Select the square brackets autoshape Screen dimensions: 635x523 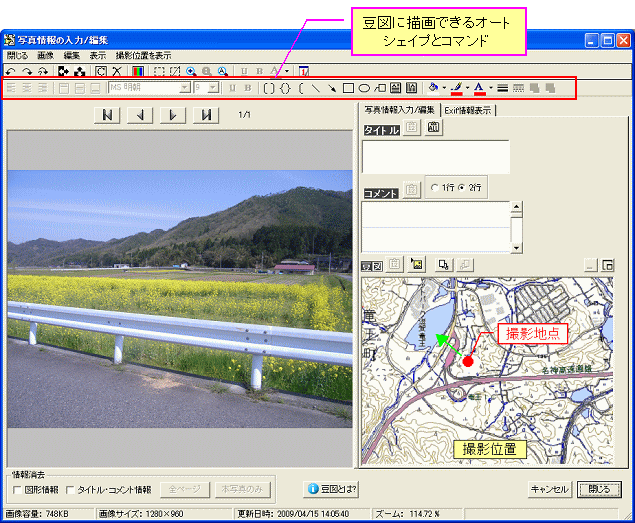pyautogui.click(x=269, y=88)
